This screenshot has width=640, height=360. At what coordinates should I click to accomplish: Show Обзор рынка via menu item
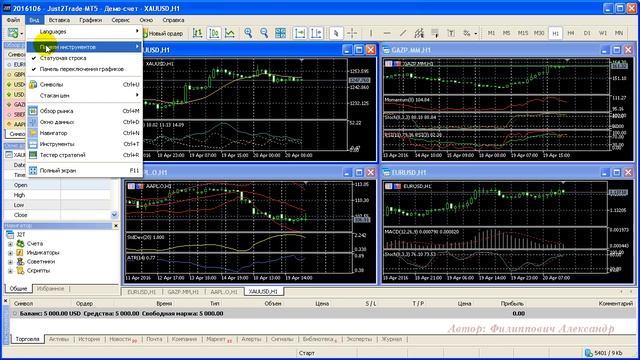84,111
